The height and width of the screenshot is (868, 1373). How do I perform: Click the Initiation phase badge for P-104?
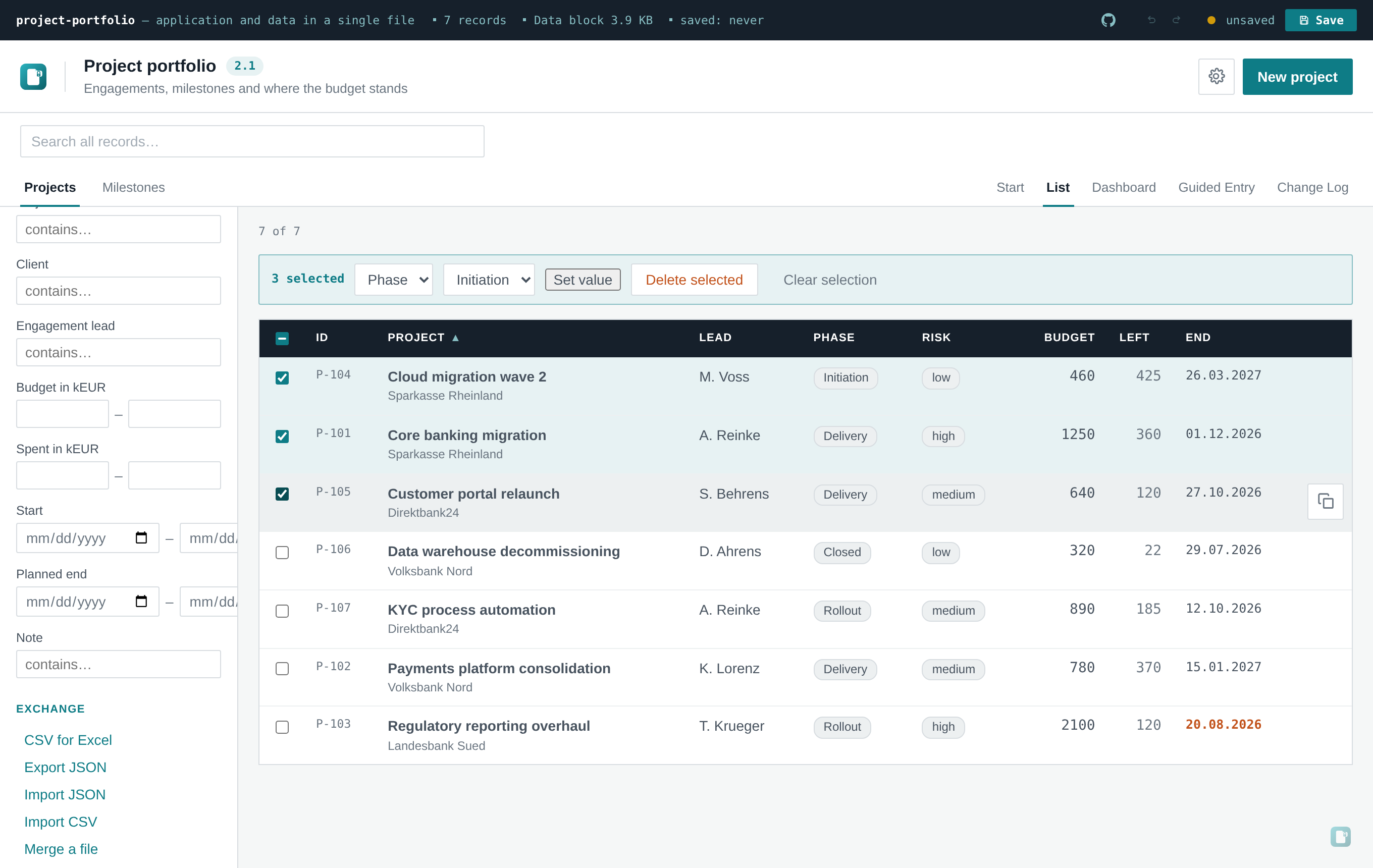(x=846, y=378)
